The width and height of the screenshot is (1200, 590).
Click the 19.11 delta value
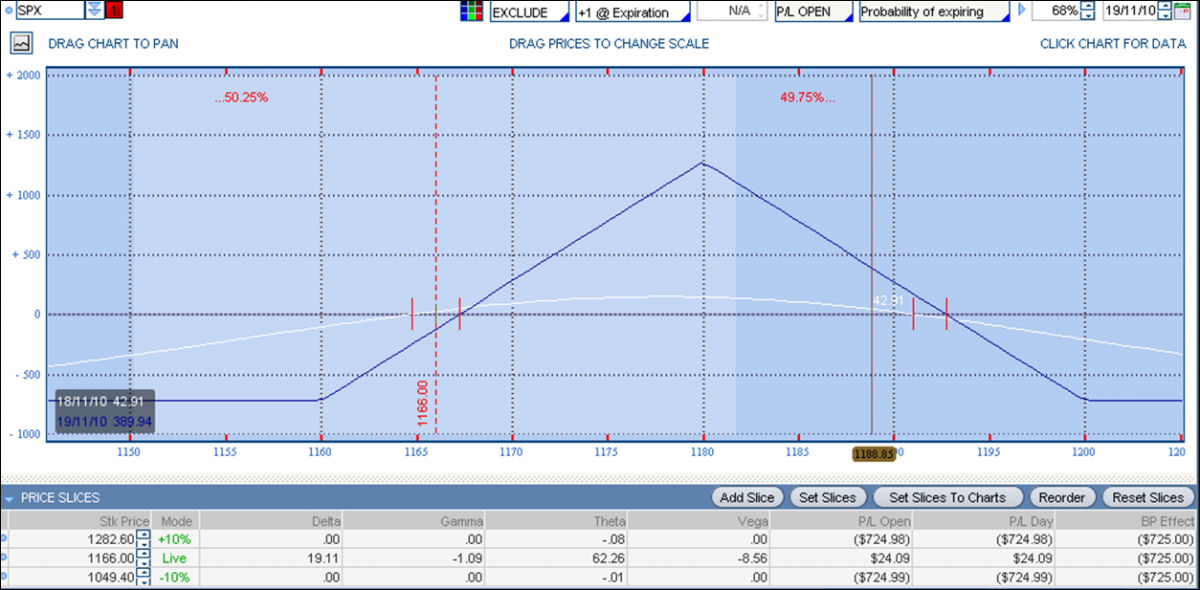(326, 558)
